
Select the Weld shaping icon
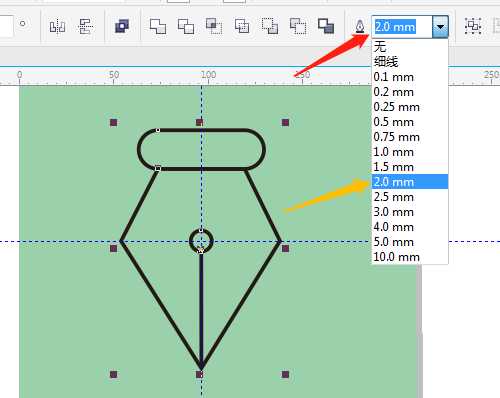158,26
